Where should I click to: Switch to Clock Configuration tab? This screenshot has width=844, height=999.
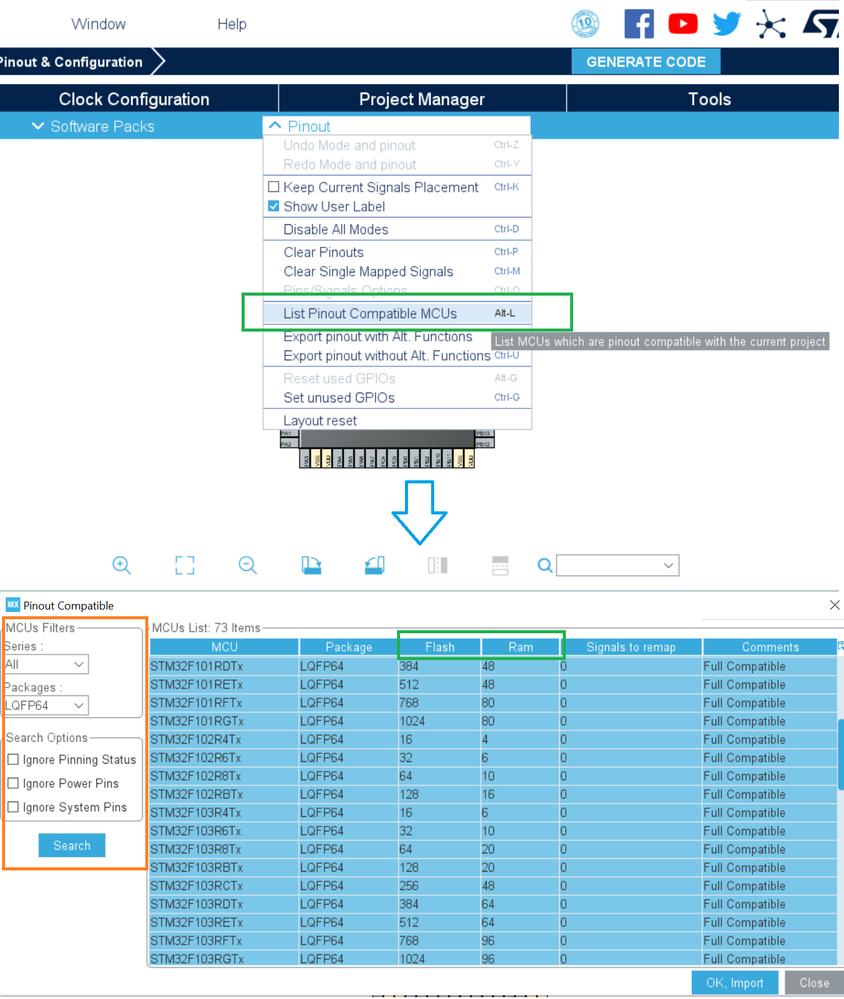point(134,99)
